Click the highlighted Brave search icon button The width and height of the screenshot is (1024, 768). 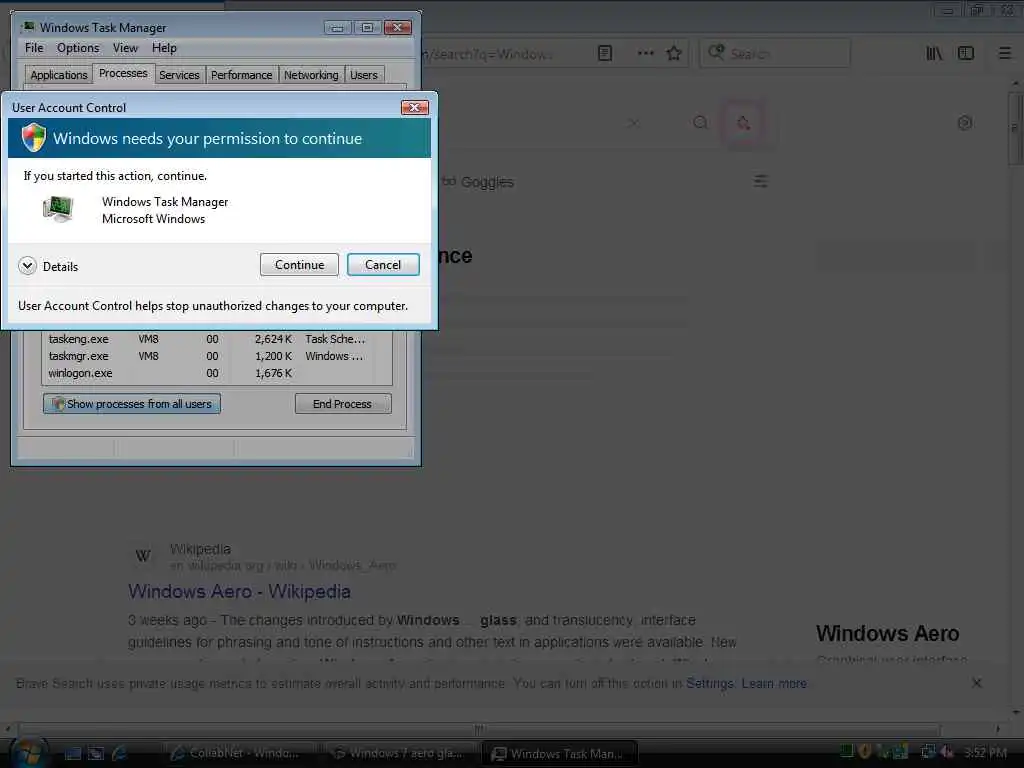point(743,122)
